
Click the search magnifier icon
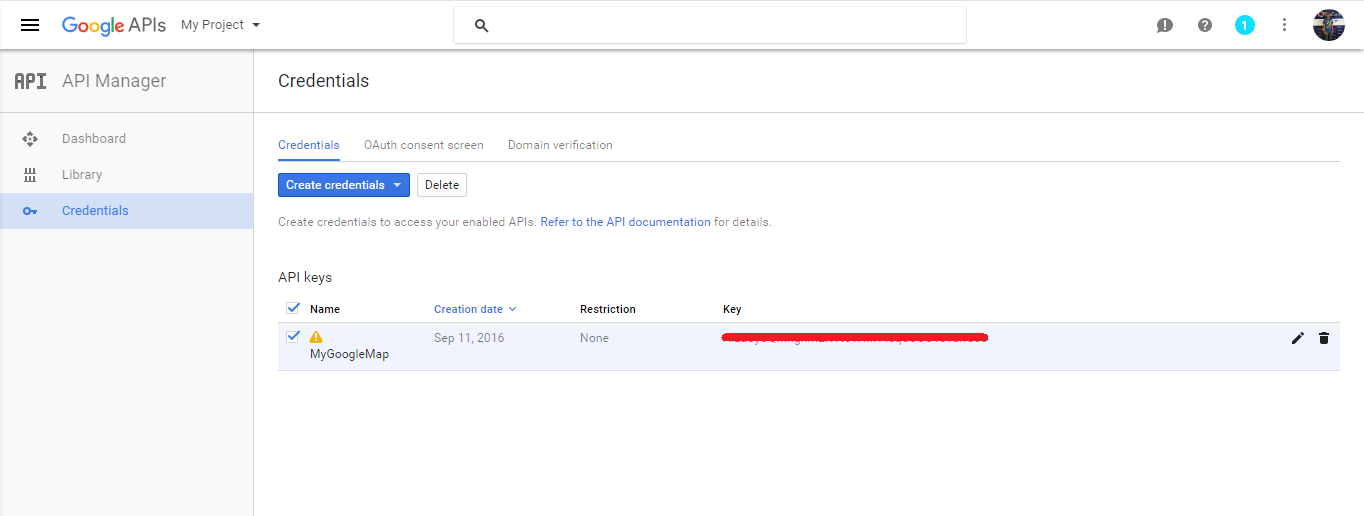click(x=481, y=26)
